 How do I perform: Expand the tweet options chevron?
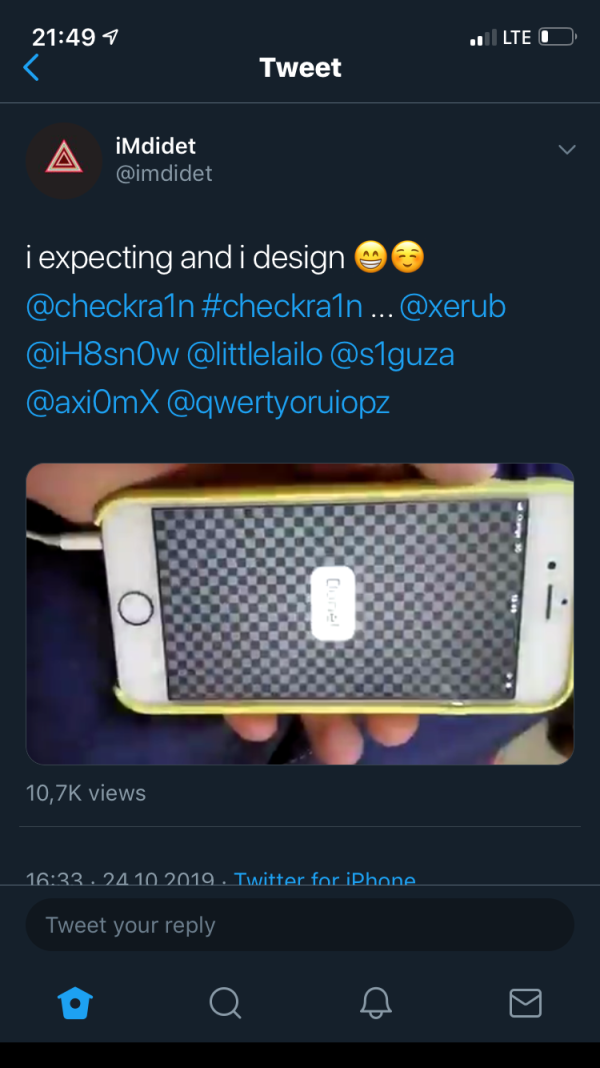tap(567, 150)
